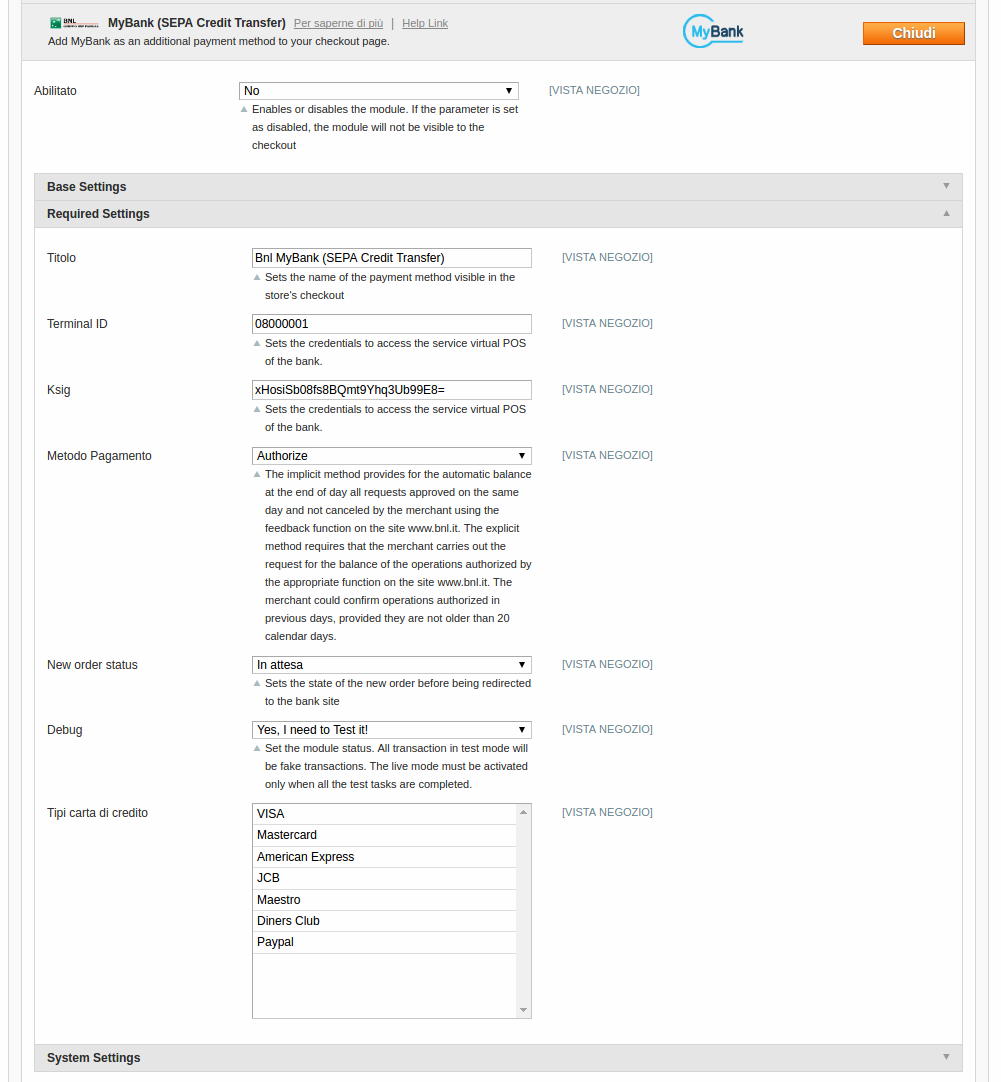Viewport: 1001px width, 1082px height.
Task: Click the Debug hint triangle icon
Action: point(257,748)
